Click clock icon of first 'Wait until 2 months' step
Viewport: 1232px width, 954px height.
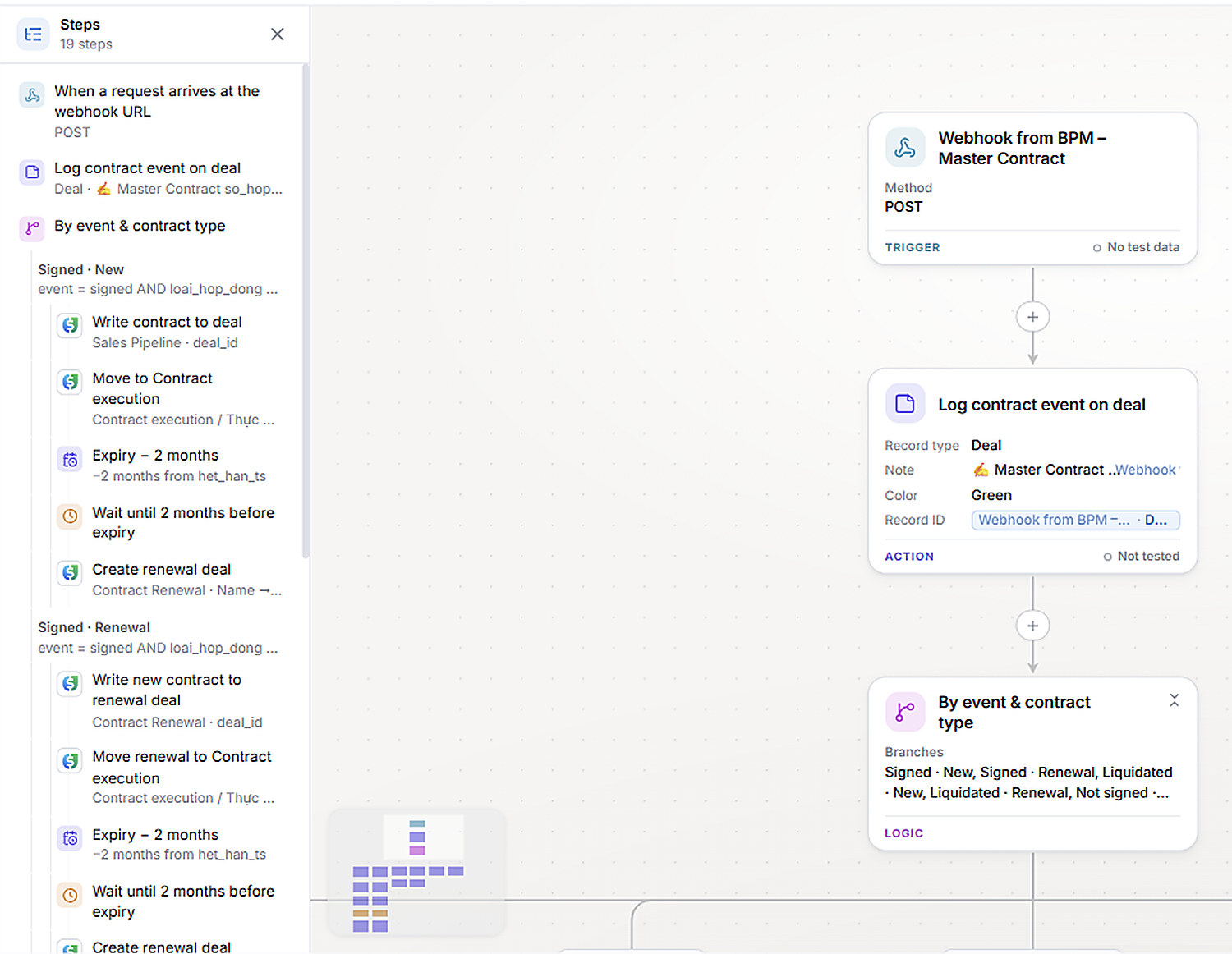pyautogui.click(x=71, y=516)
